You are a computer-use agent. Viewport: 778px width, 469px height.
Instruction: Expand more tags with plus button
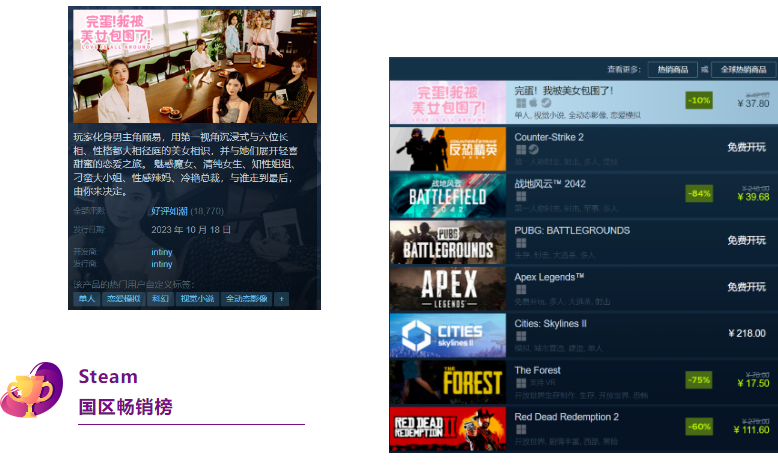(x=281, y=299)
